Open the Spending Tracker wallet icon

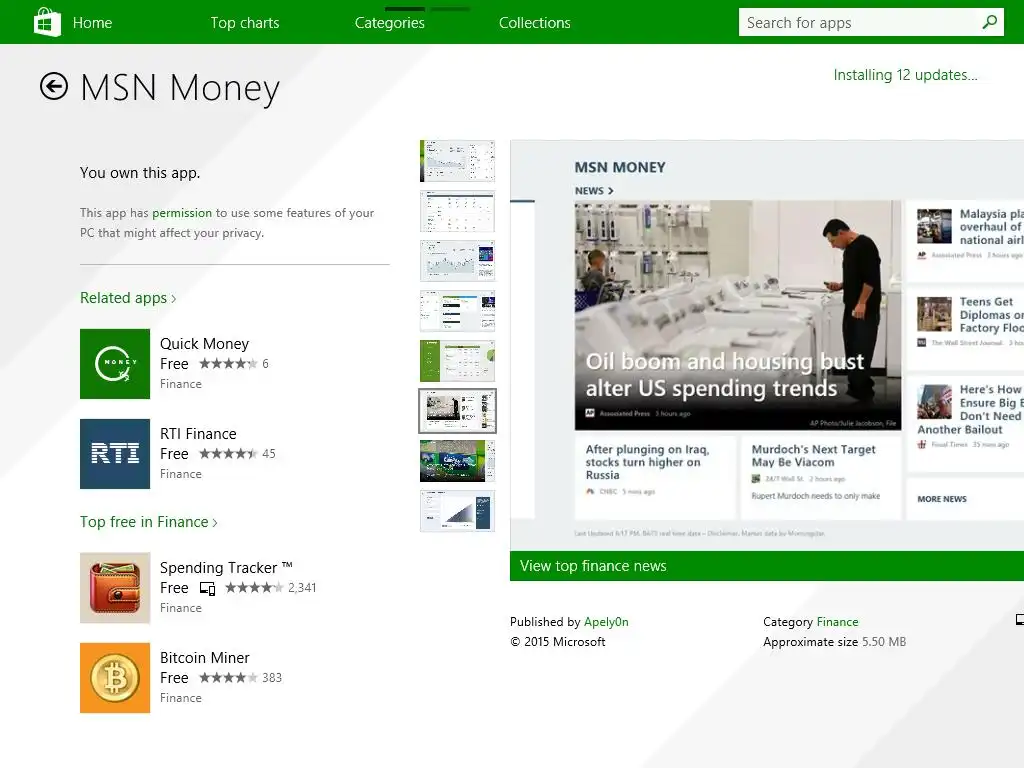tap(115, 588)
